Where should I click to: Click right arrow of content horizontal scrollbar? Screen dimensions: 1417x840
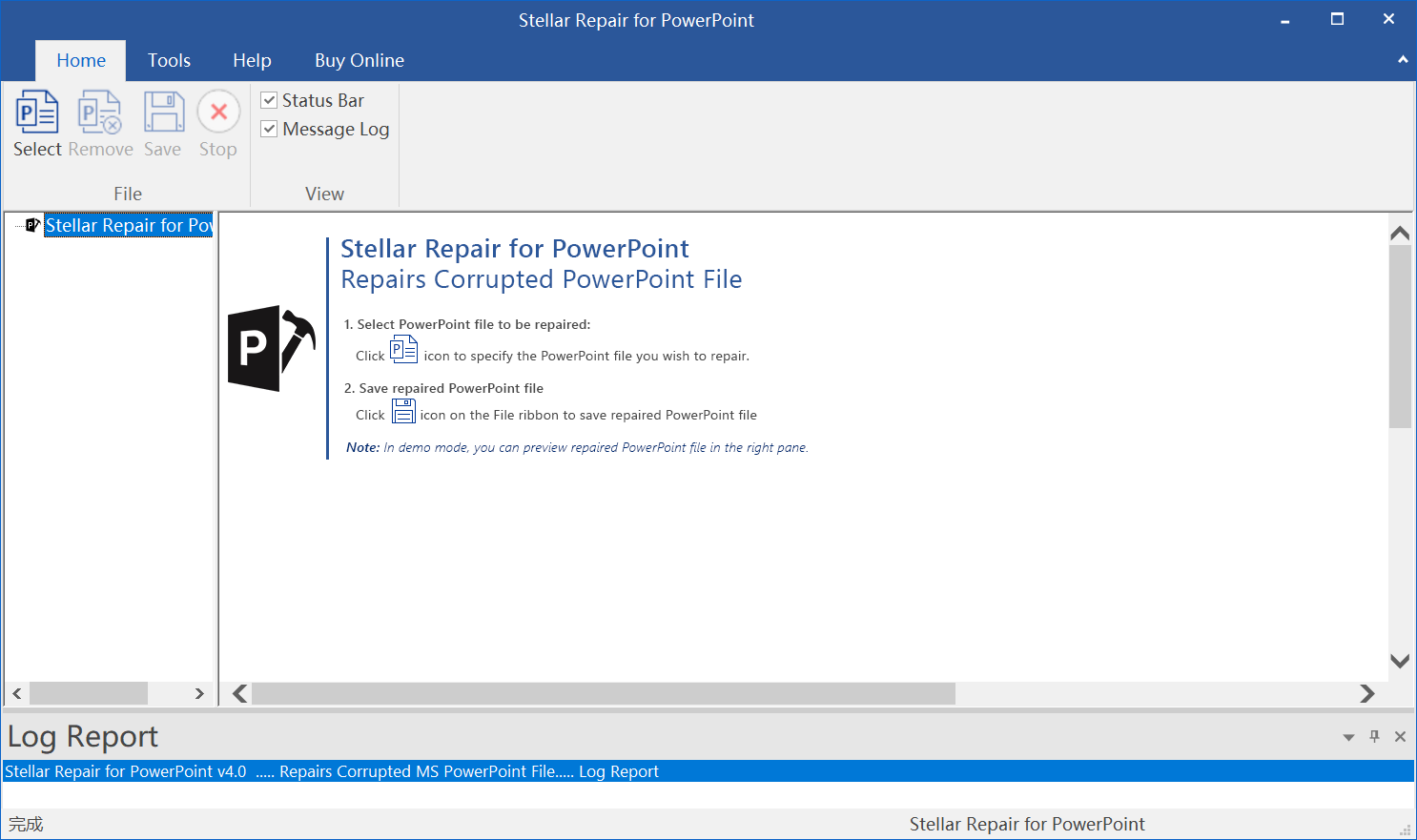pyautogui.click(x=1367, y=693)
